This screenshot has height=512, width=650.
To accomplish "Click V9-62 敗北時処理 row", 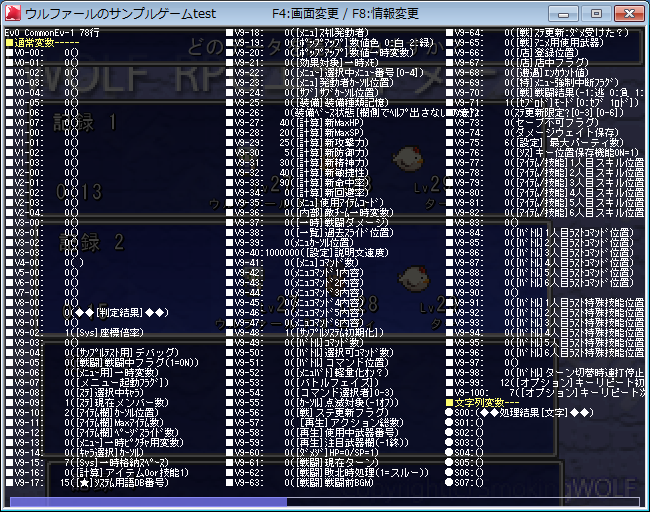I will click(x=327, y=472).
